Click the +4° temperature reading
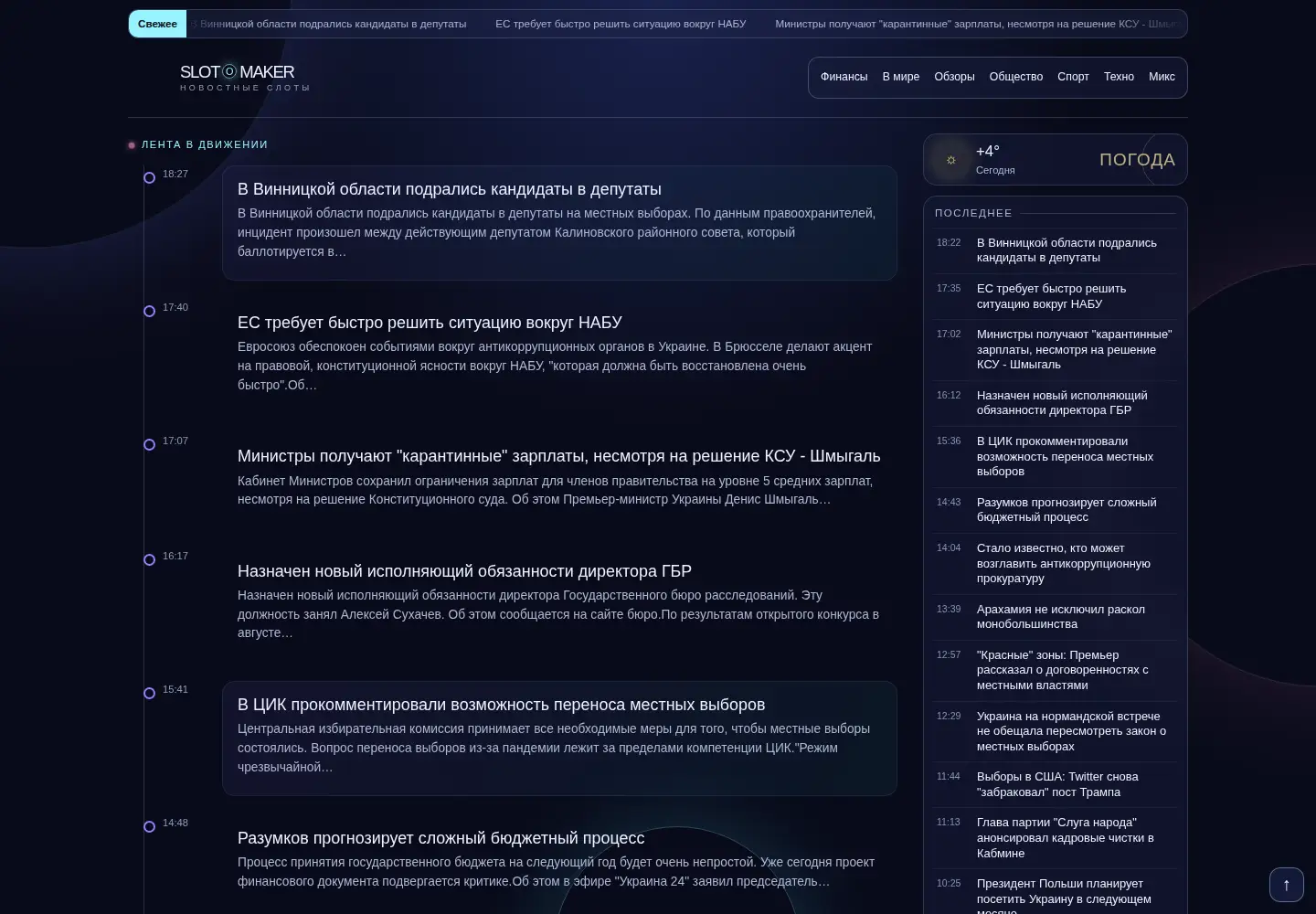 pos(988,152)
